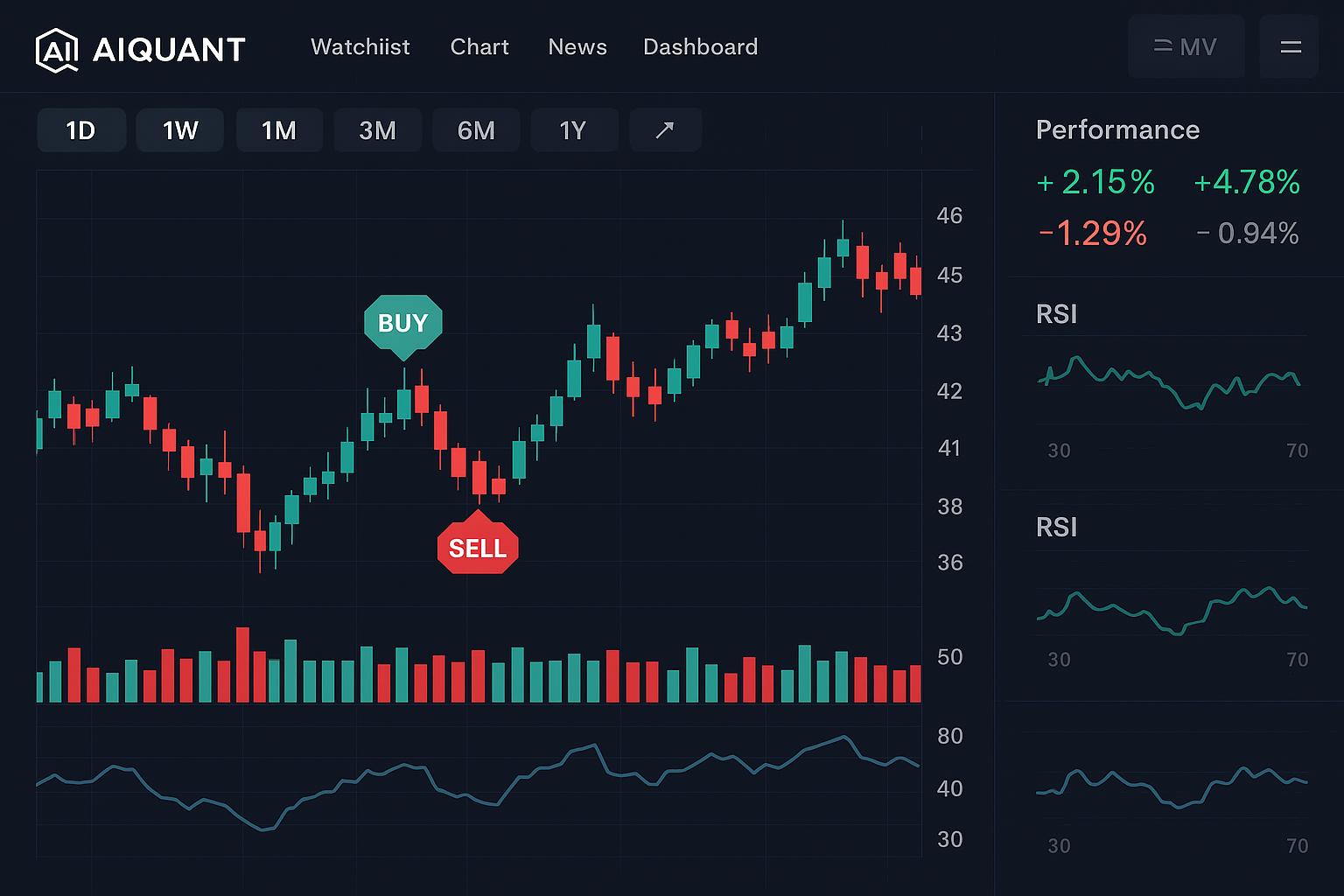Click the diagonal arrow expand chart icon
Screen dimensions: 1344x896
[665, 130]
